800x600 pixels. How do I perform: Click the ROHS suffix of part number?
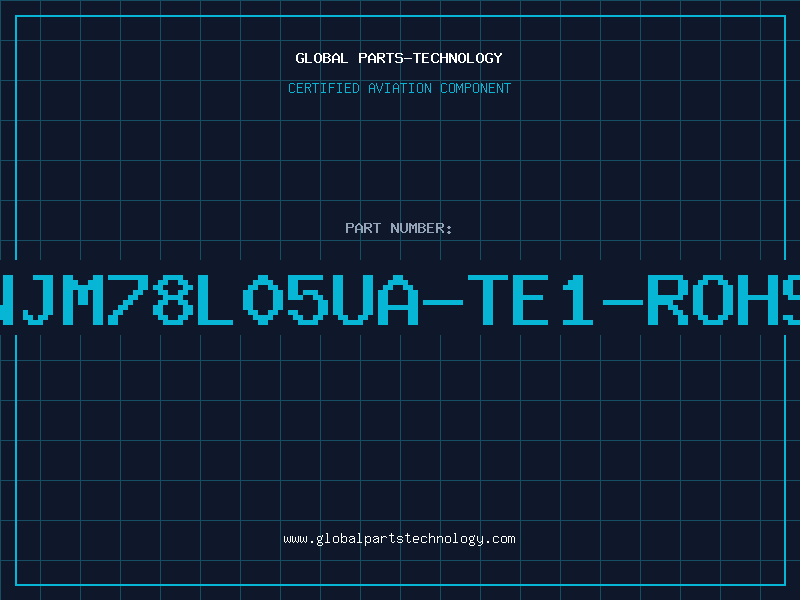pyautogui.click(x=723, y=299)
